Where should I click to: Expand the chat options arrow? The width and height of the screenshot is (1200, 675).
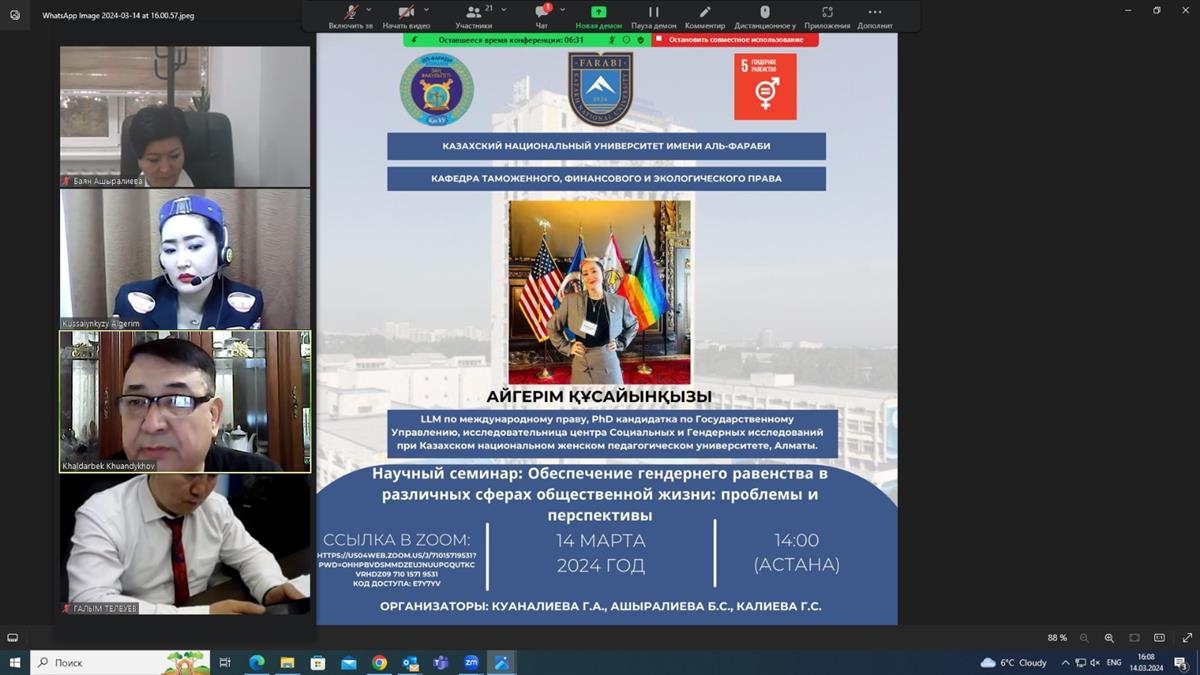(563, 9)
